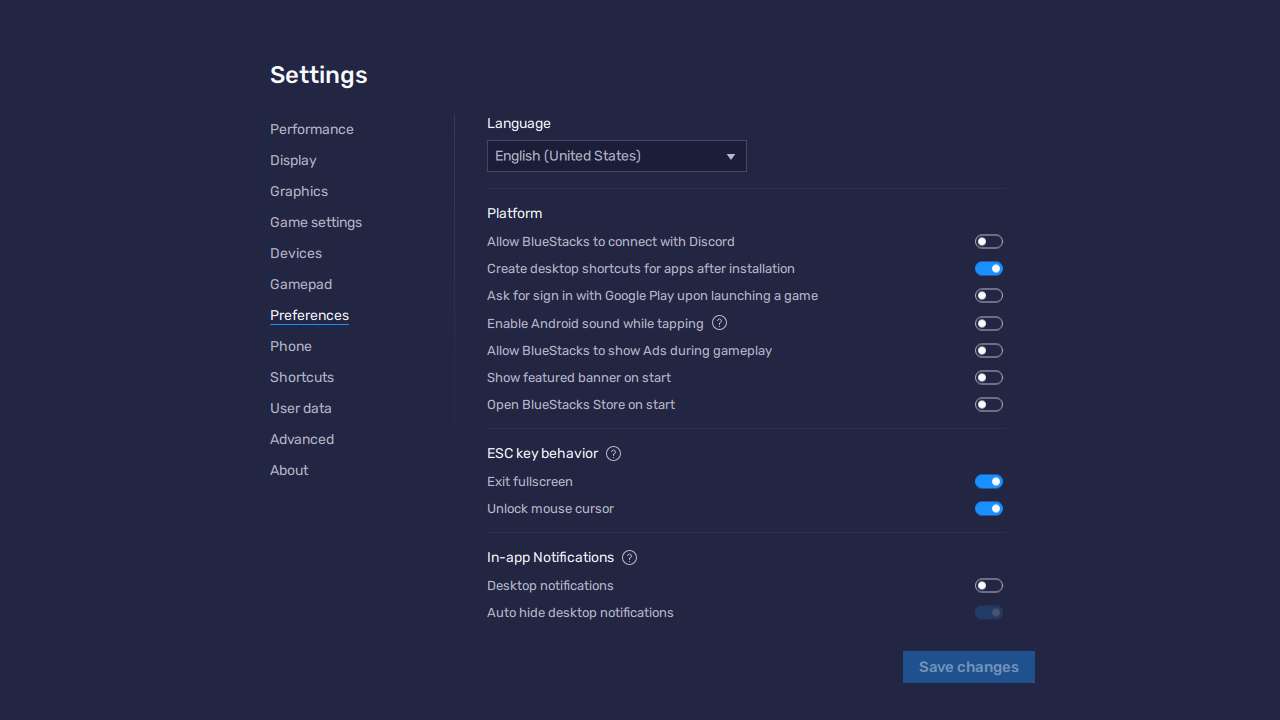This screenshot has height=720, width=1280.
Task: Click the Save changes button
Action: click(x=968, y=667)
